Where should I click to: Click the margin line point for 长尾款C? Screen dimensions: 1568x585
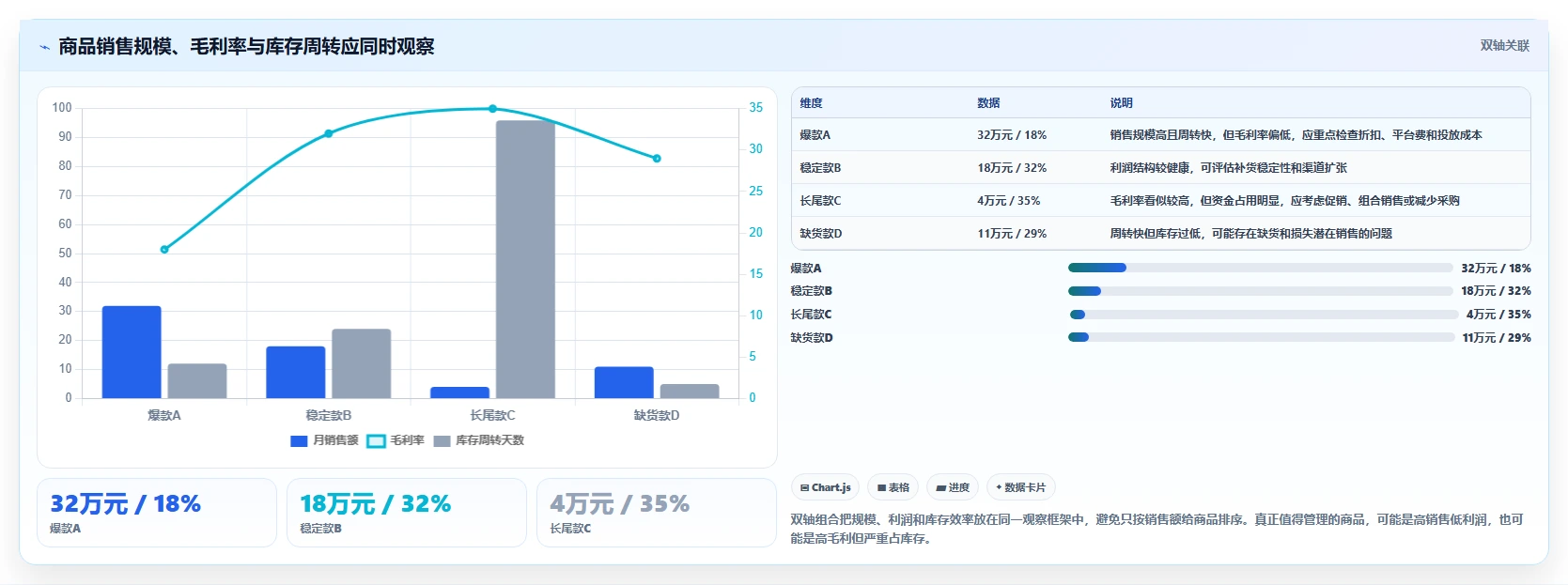pos(492,109)
